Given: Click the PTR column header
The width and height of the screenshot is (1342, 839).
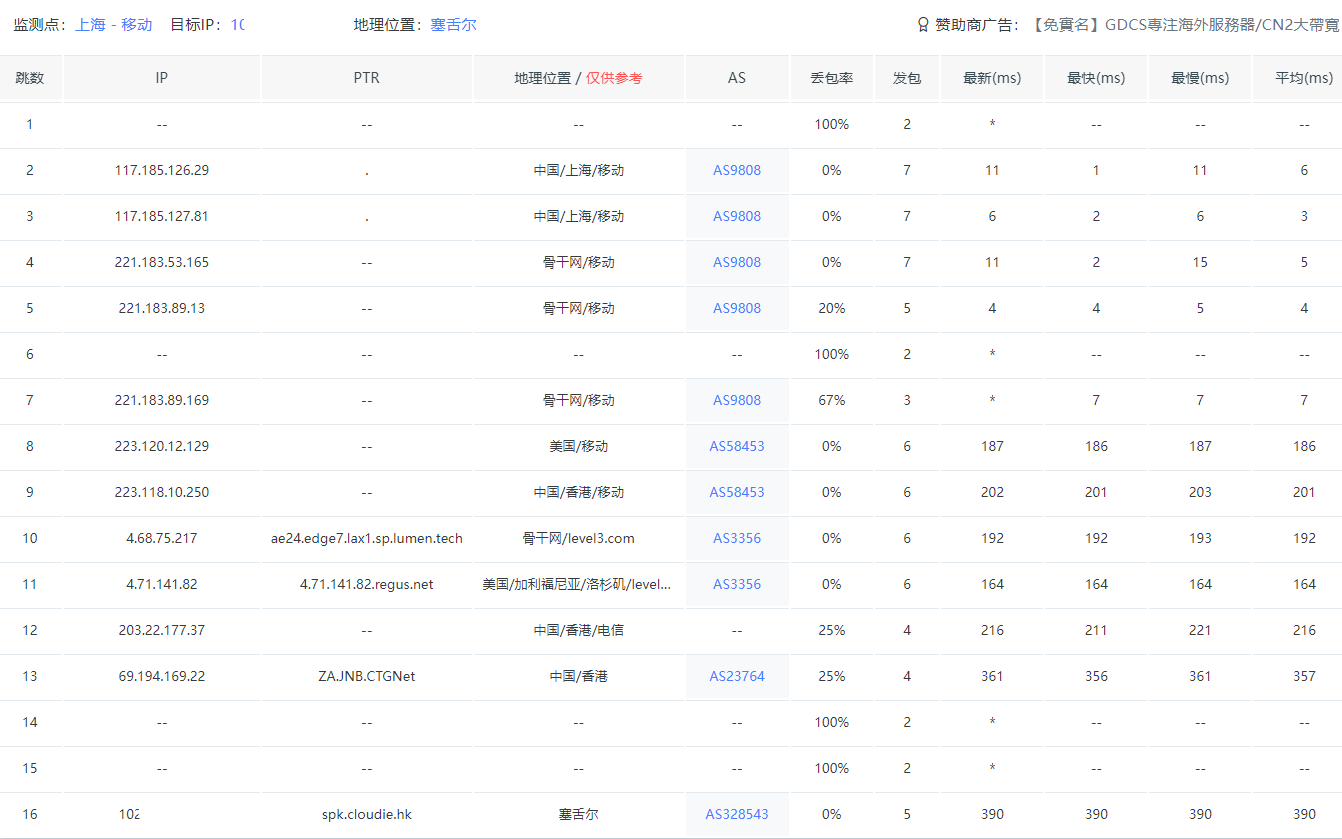Looking at the screenshot, I should tap(367, 78).
